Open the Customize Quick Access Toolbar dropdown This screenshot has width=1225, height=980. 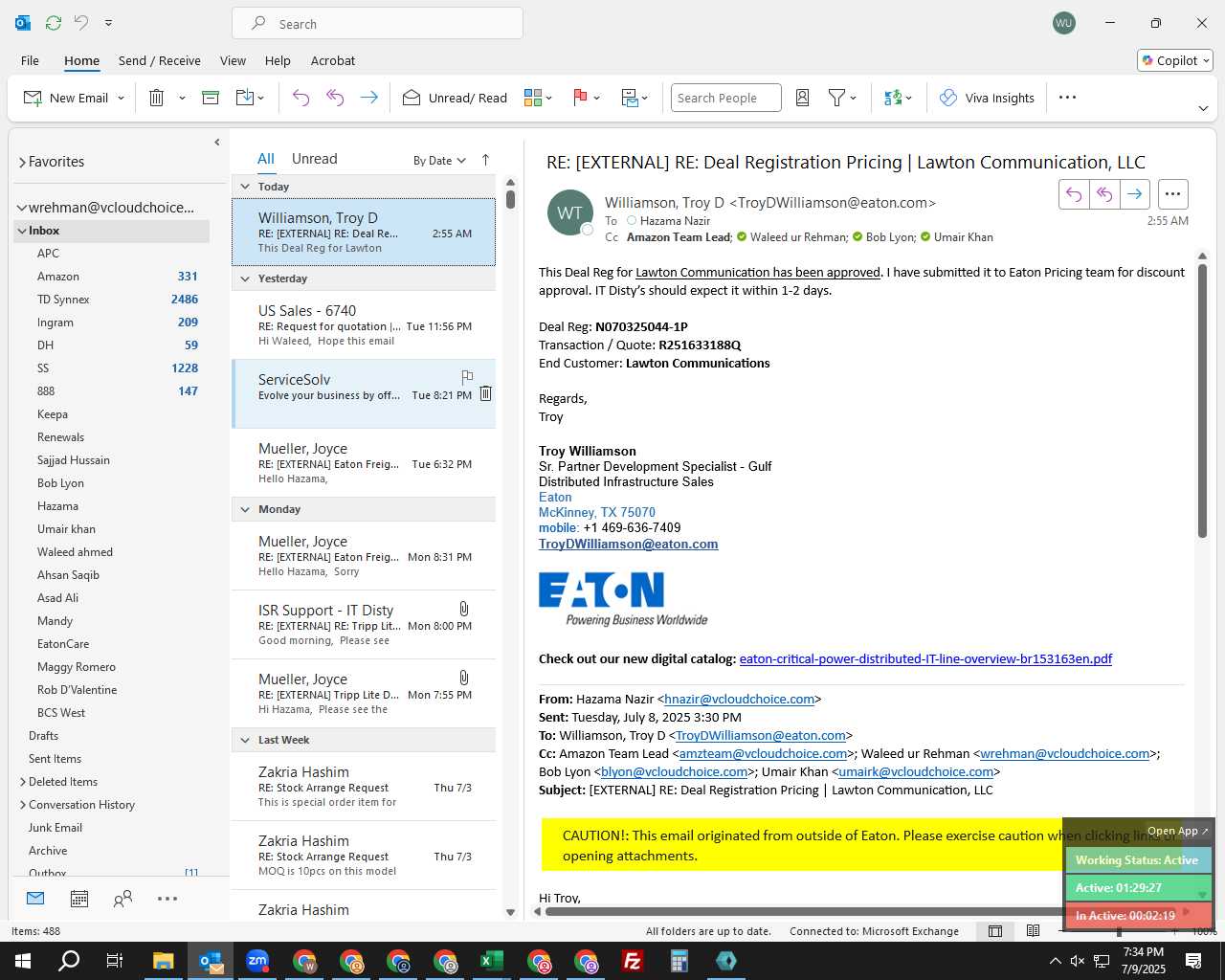tap(108, 23)
